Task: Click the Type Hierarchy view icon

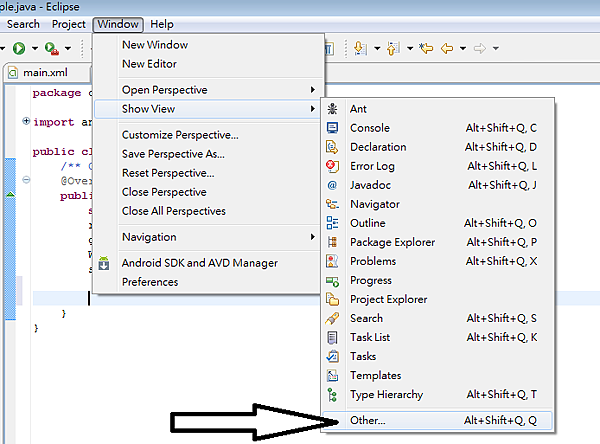Action: [x=332, y=395]
